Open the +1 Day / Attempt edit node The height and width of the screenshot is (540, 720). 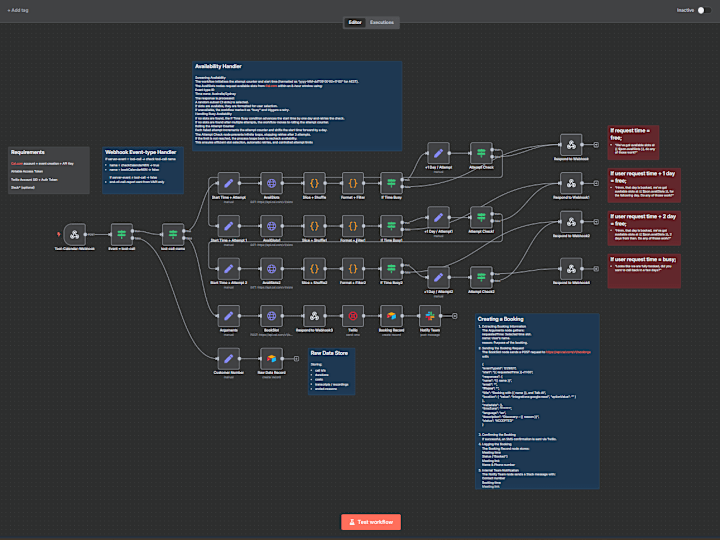(438, 153)
